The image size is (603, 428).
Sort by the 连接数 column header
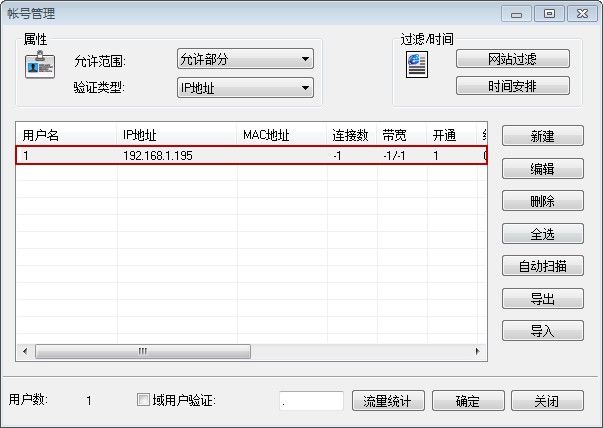coord(351,135)
